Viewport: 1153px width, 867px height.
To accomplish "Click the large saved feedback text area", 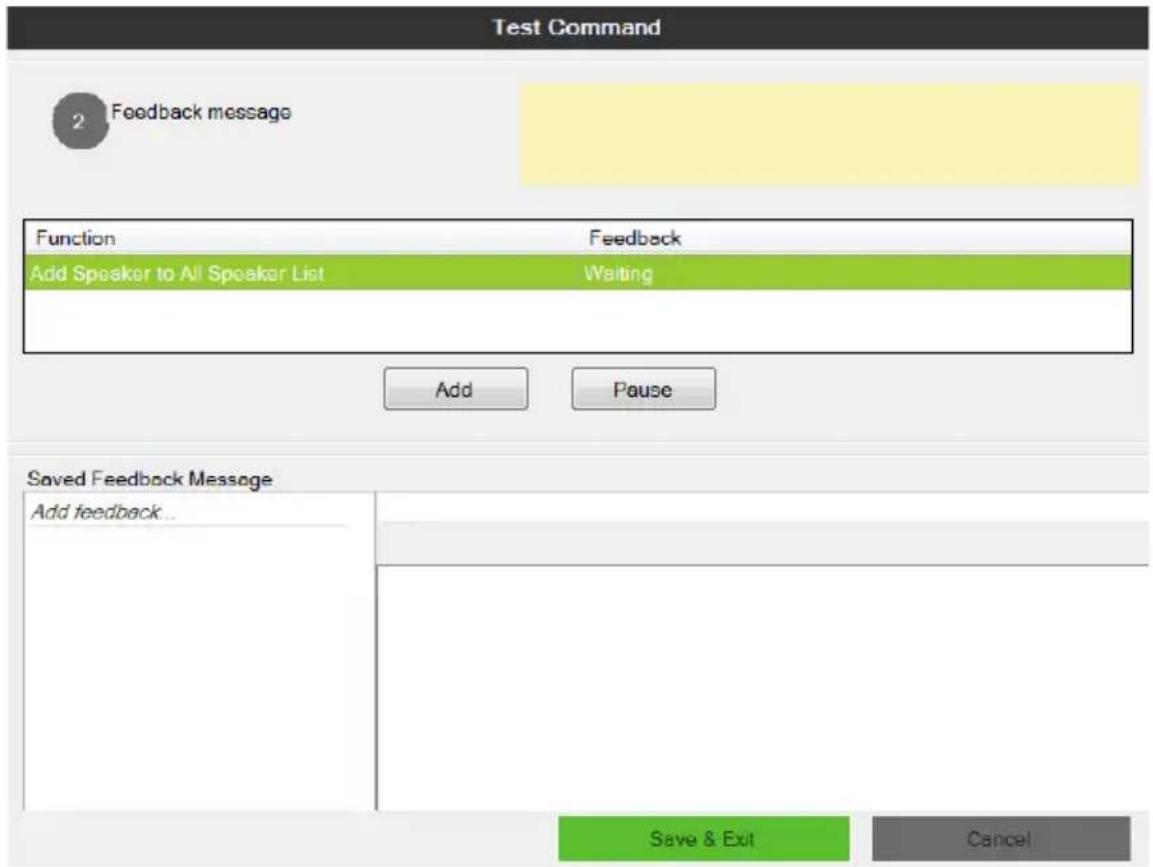I will point(763,688).
